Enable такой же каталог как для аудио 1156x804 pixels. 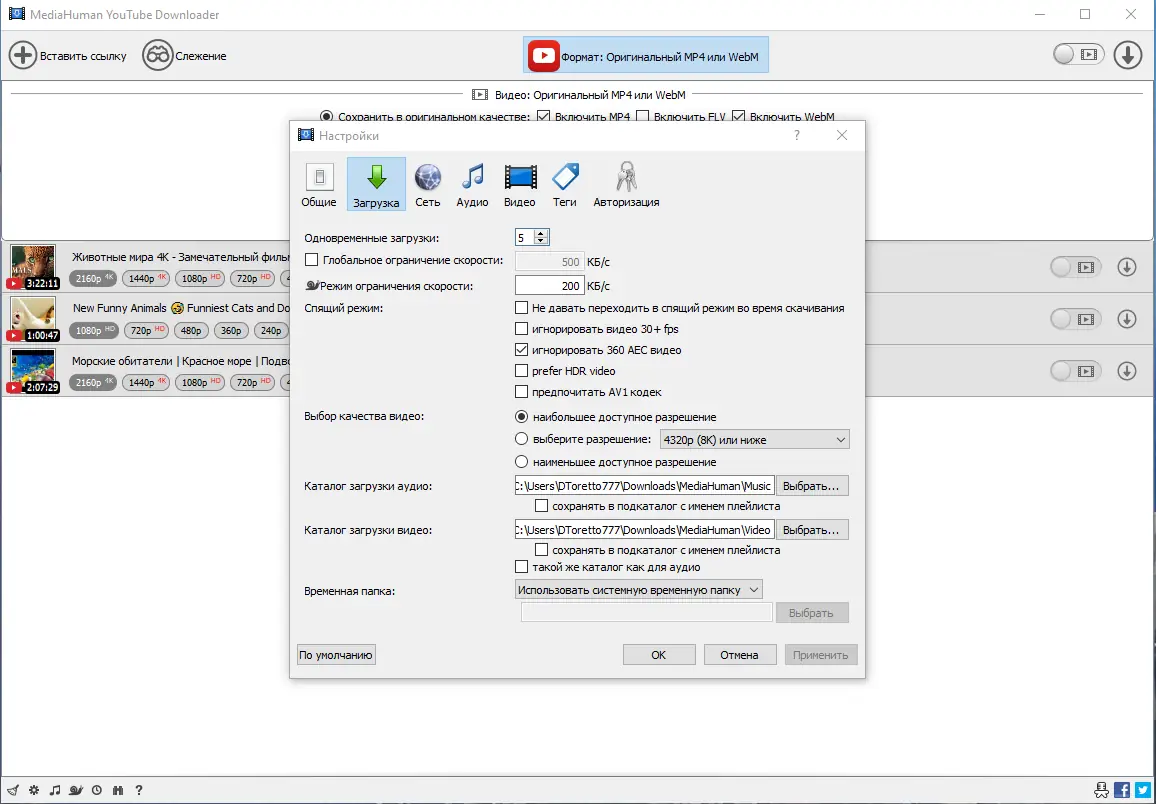[x=521, y=567]
